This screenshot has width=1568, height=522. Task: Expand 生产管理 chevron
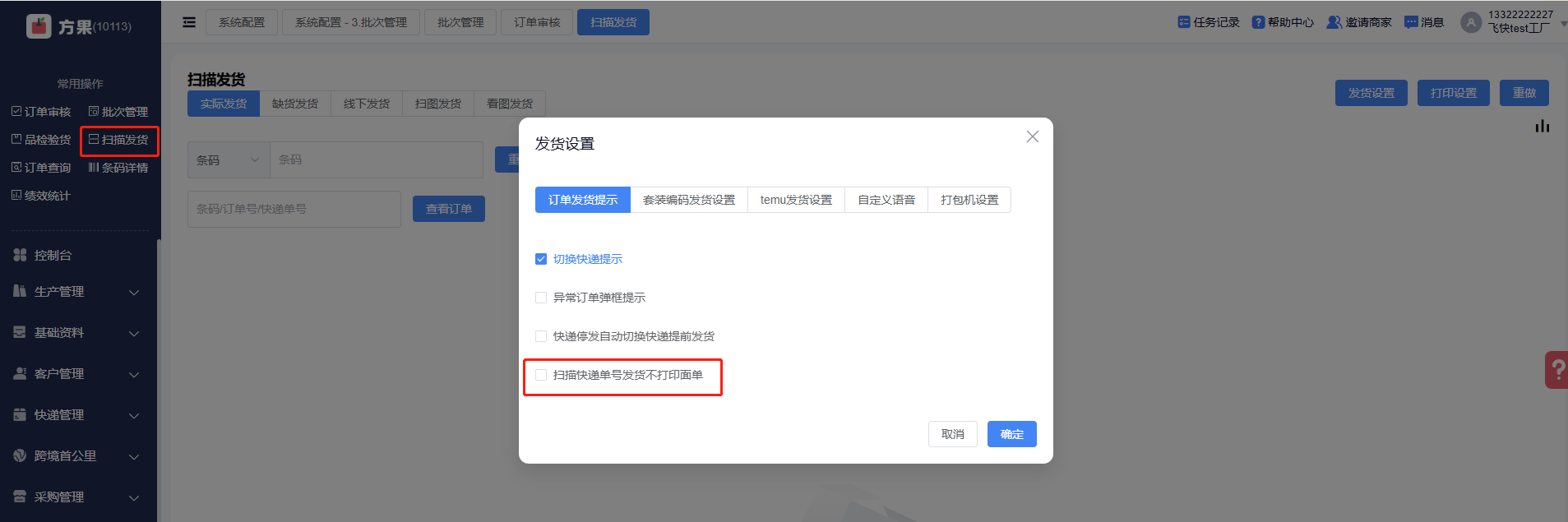click(134, 293)
